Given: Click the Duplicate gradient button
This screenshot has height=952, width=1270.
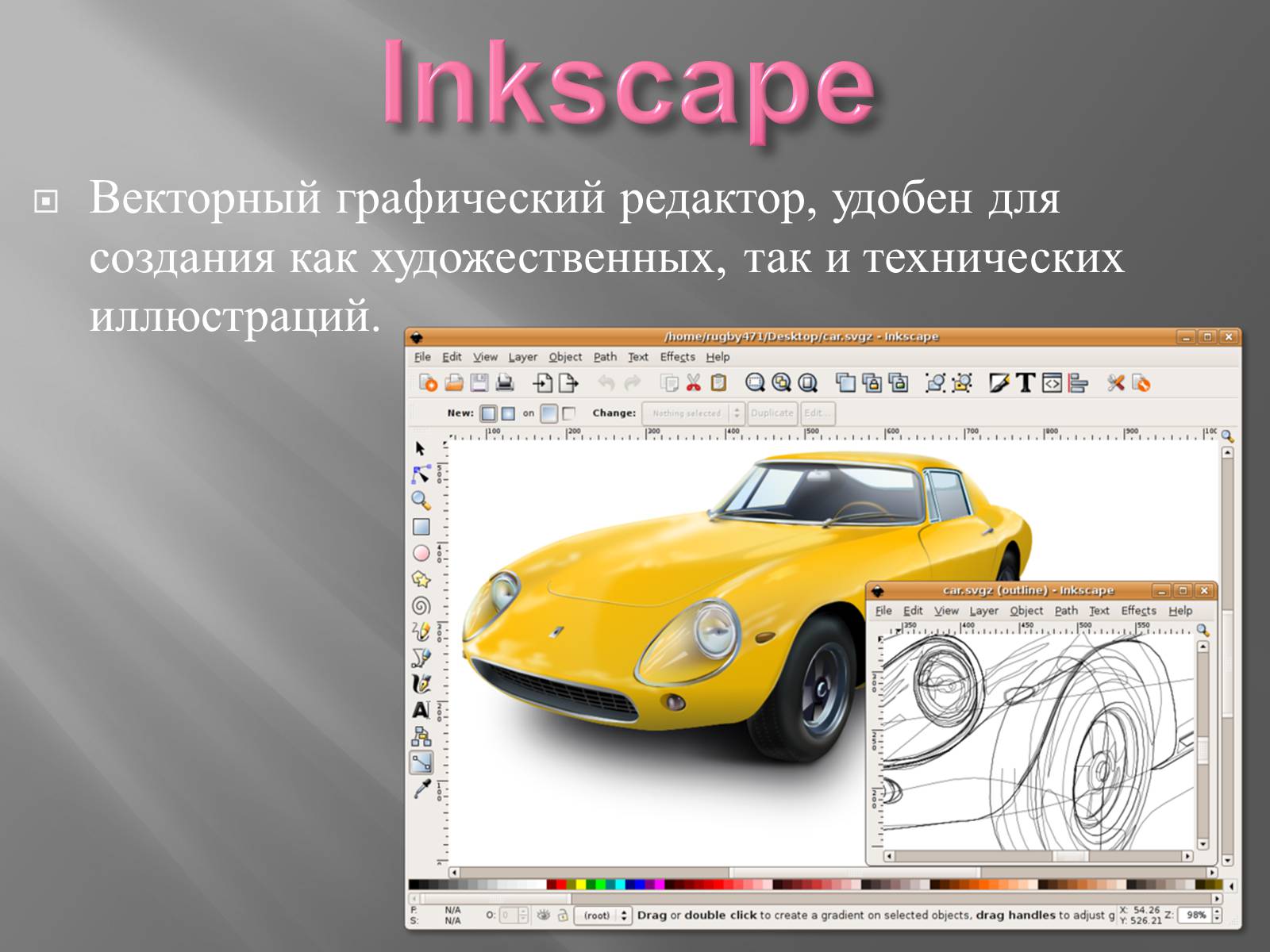Looking at the screenshot, I should (x=772, y=413).
